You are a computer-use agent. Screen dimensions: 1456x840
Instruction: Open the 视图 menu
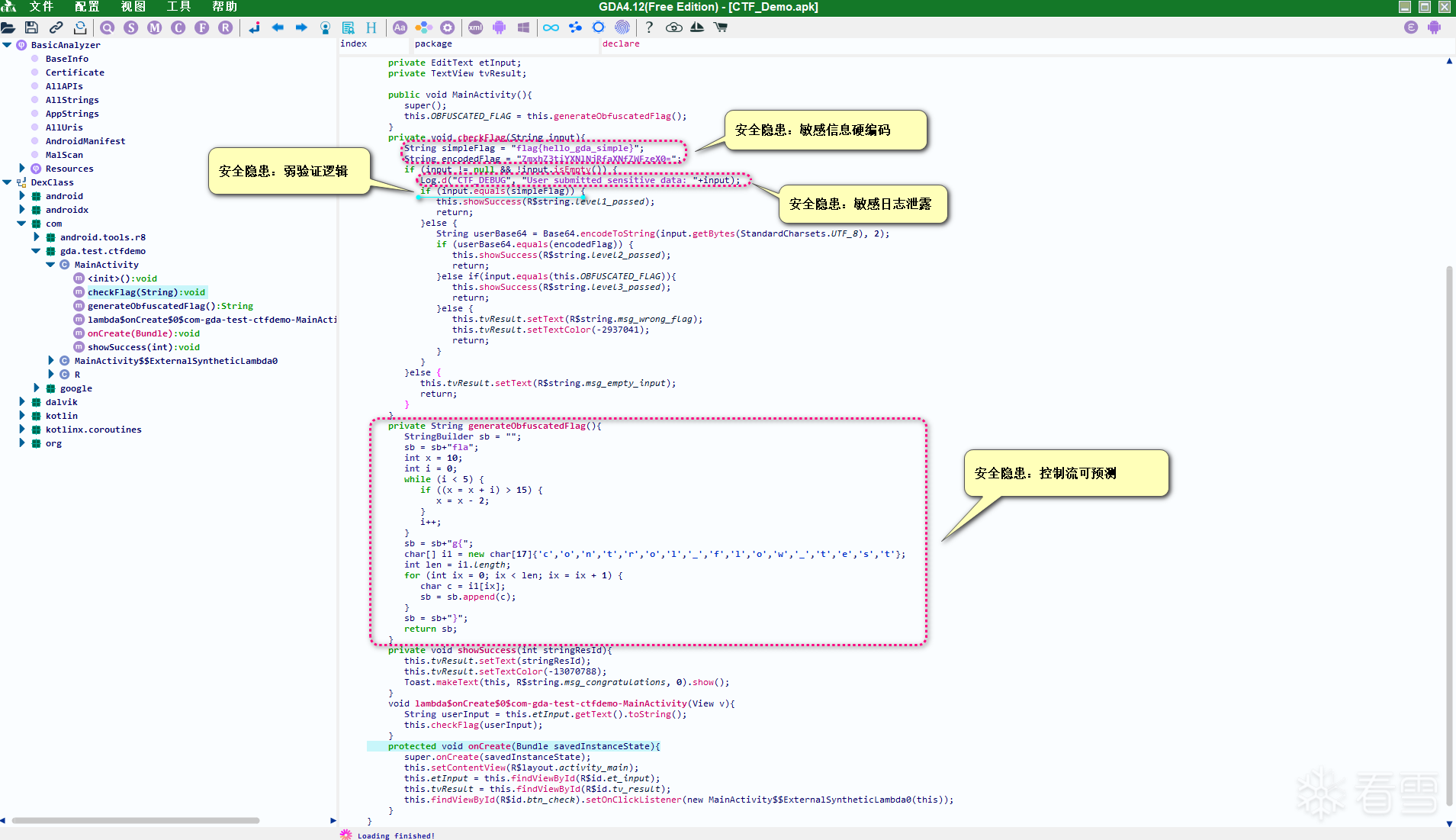pyautogui.click(x=133, y=7)
